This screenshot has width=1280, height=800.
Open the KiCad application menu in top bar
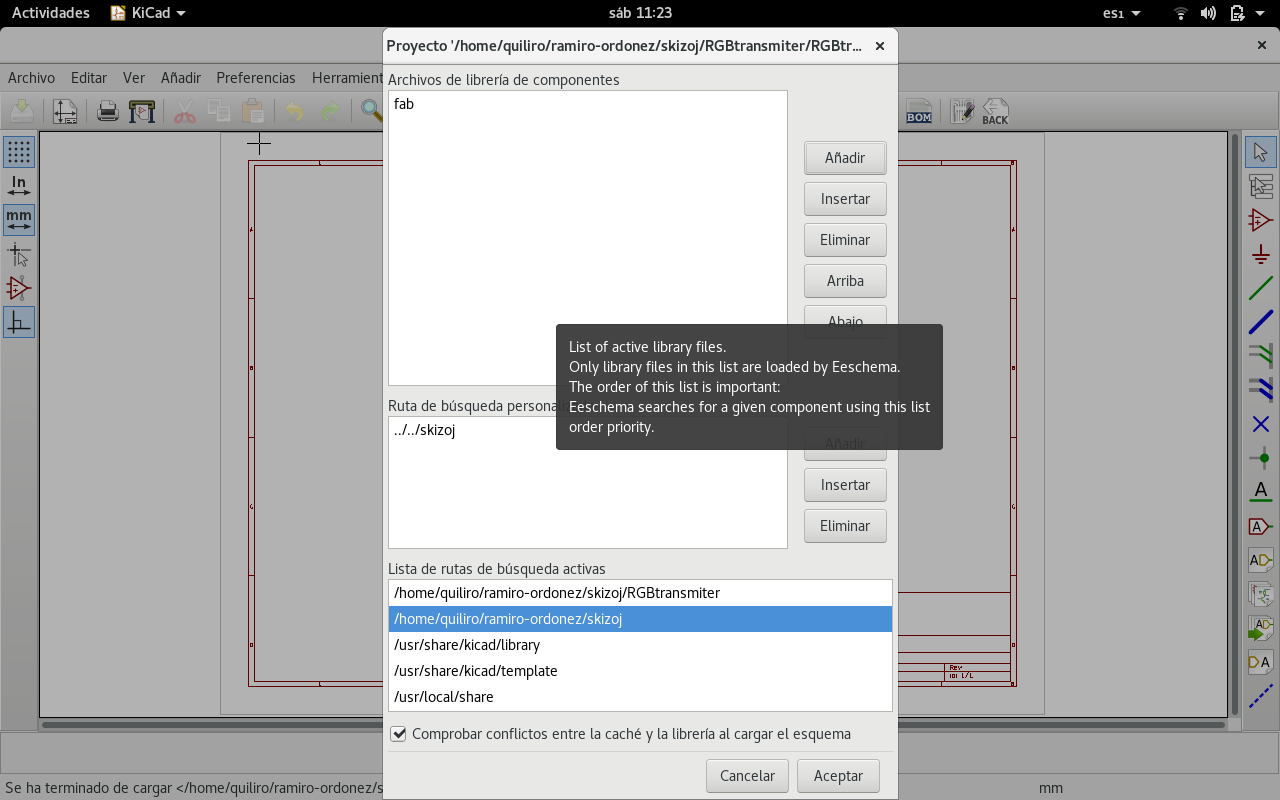tap(148, 13)
